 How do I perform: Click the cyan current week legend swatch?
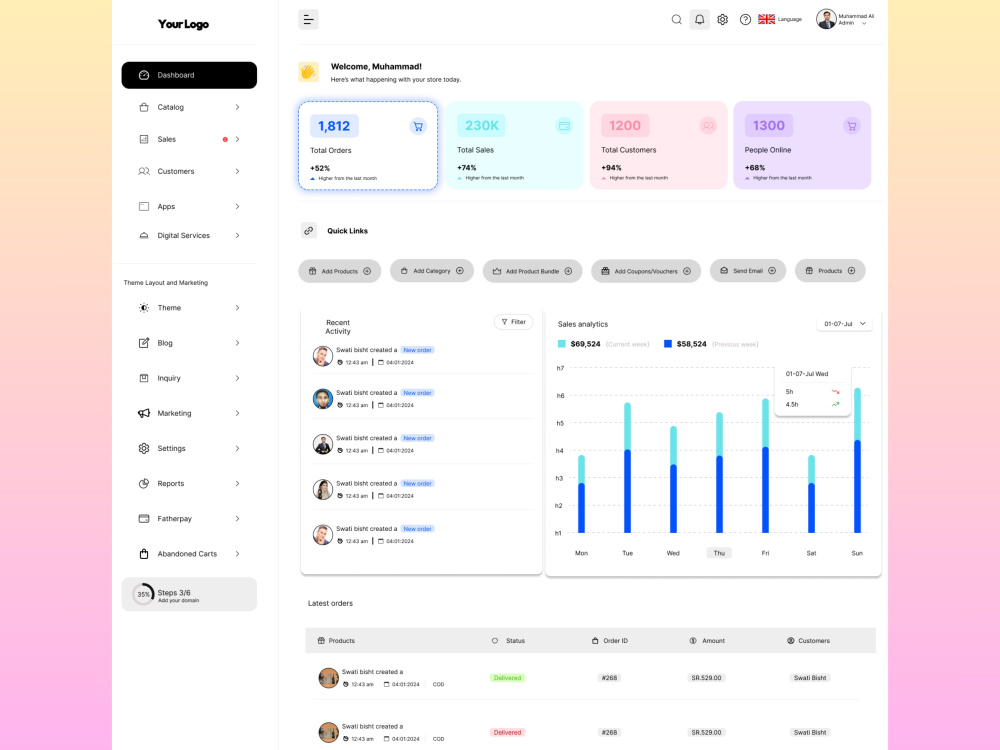click(x=562, y=344)
